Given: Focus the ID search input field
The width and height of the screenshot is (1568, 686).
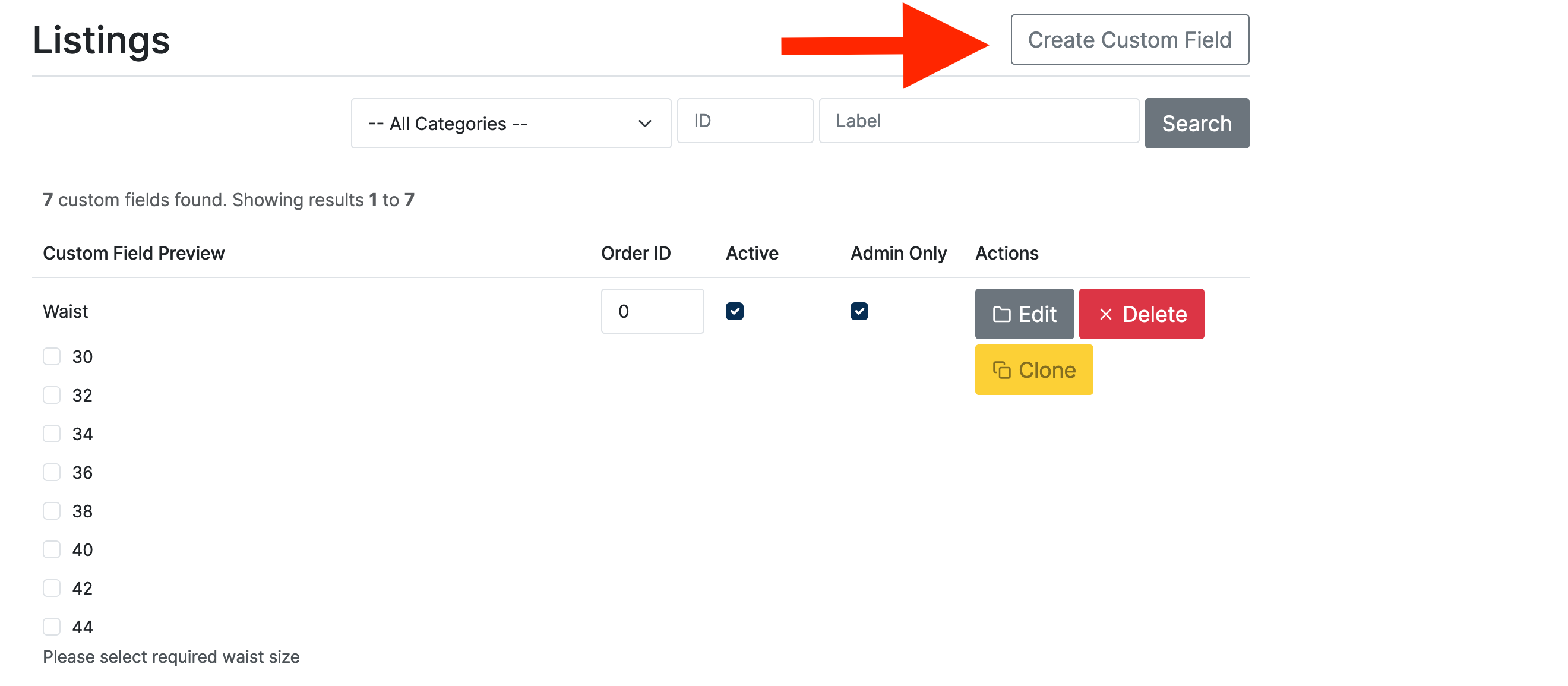Looking at the screenshot, I should [x=744, y=121].
